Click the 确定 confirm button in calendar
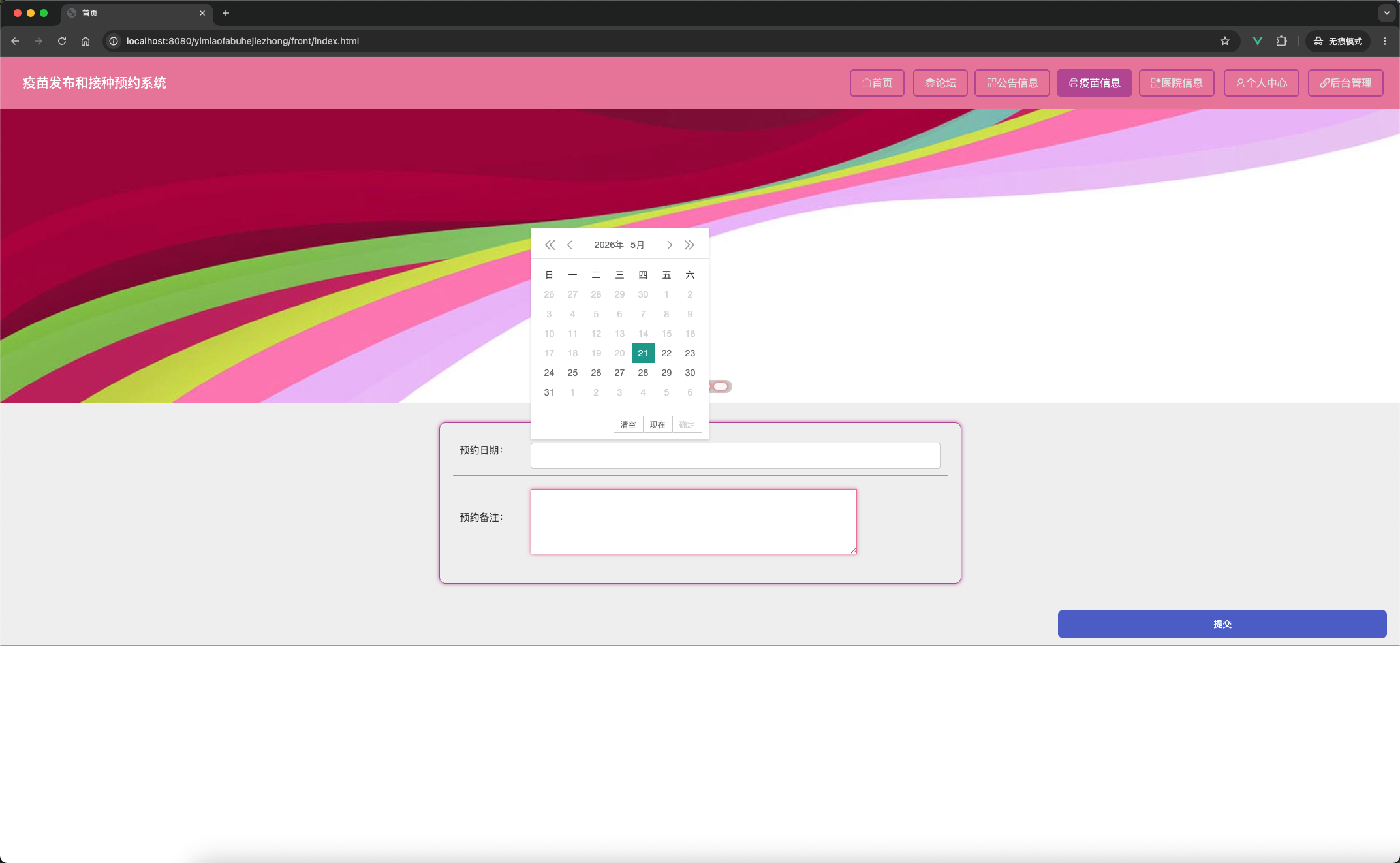The height and width of the screenshot is (863, 1400). [687, 424]
